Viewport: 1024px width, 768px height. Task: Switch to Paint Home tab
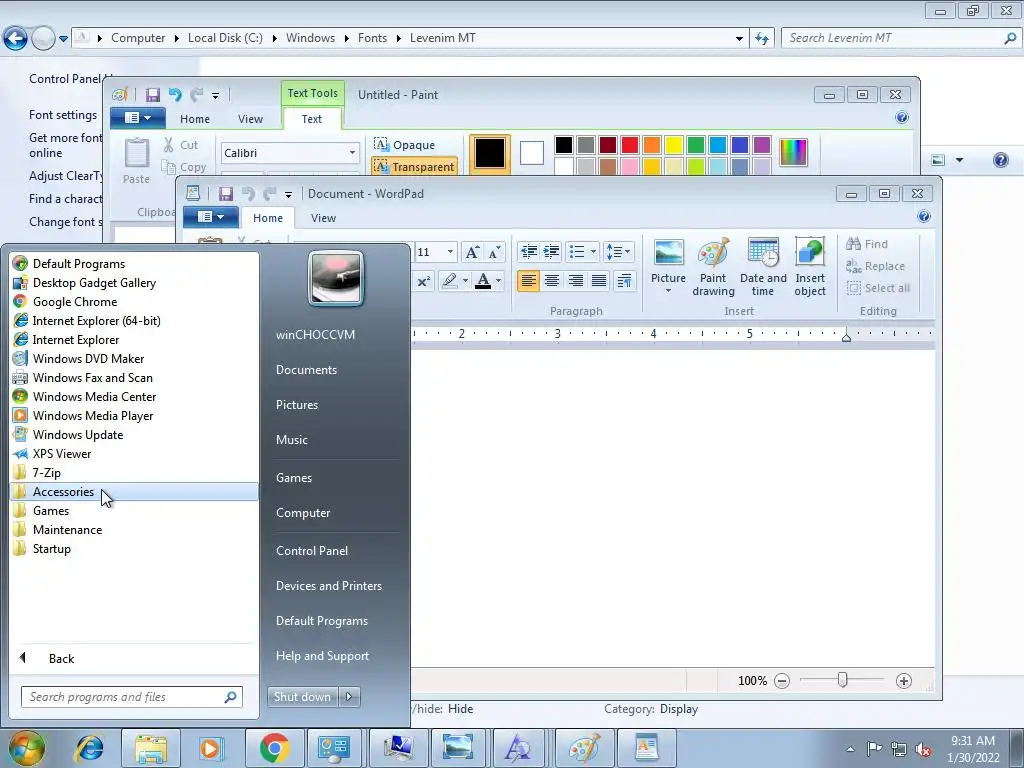[x=195, y=119]
